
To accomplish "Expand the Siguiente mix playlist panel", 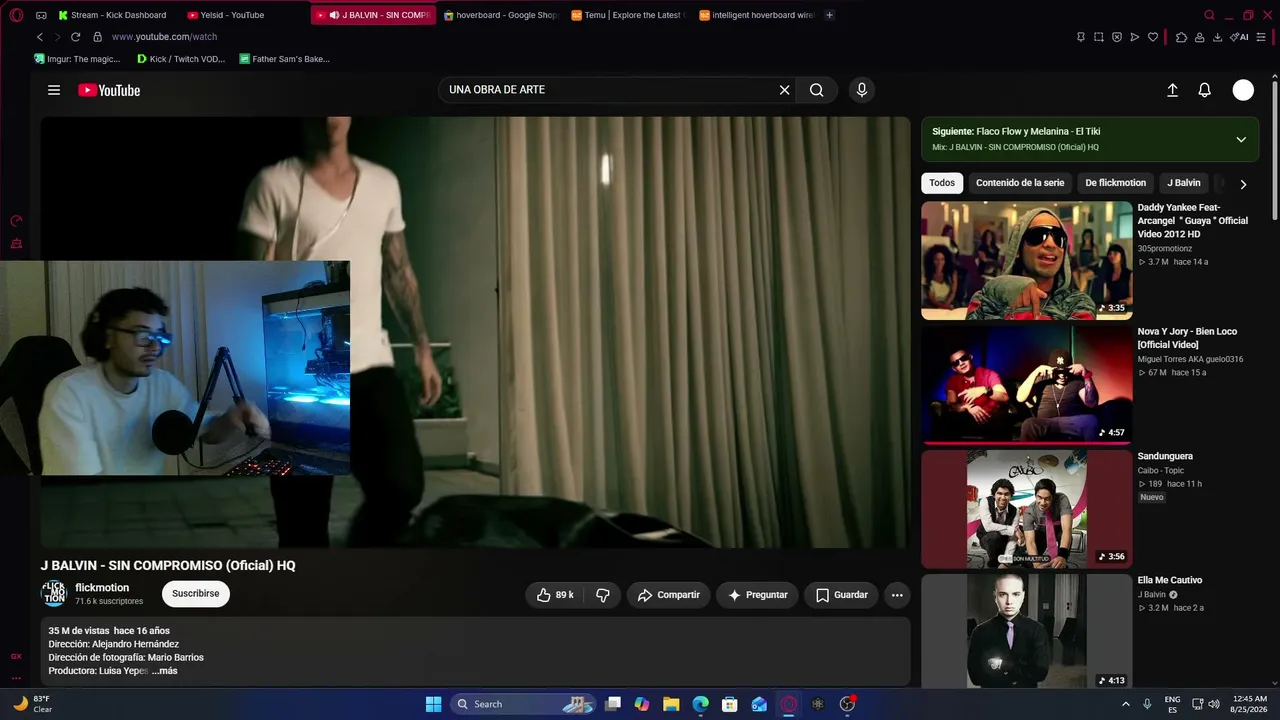I will [x=1241, y=139].
